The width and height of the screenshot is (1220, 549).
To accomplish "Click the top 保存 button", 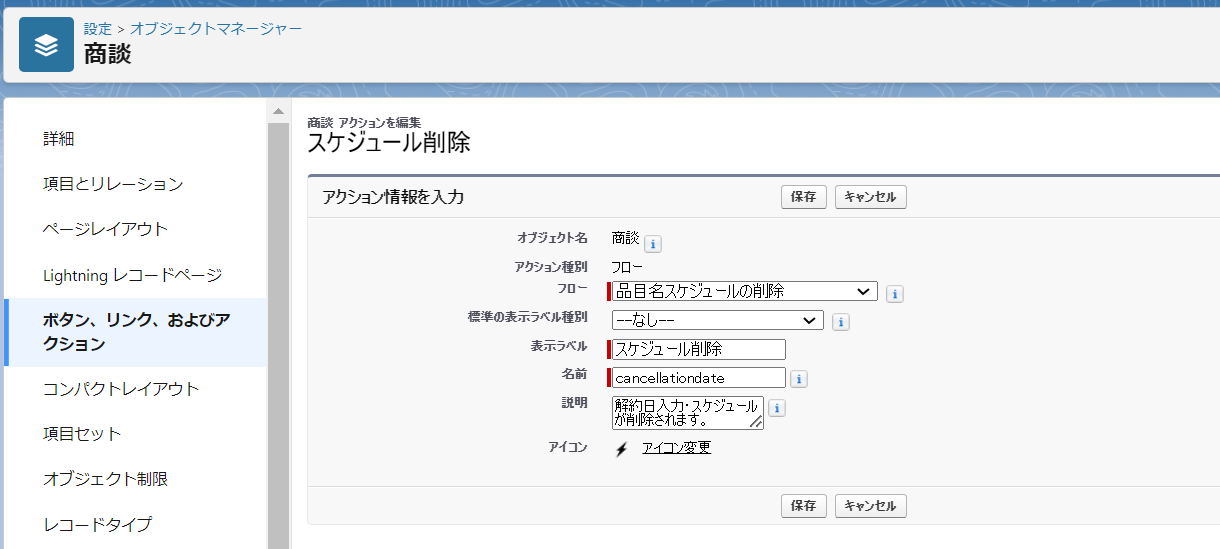I will point(803,197).
